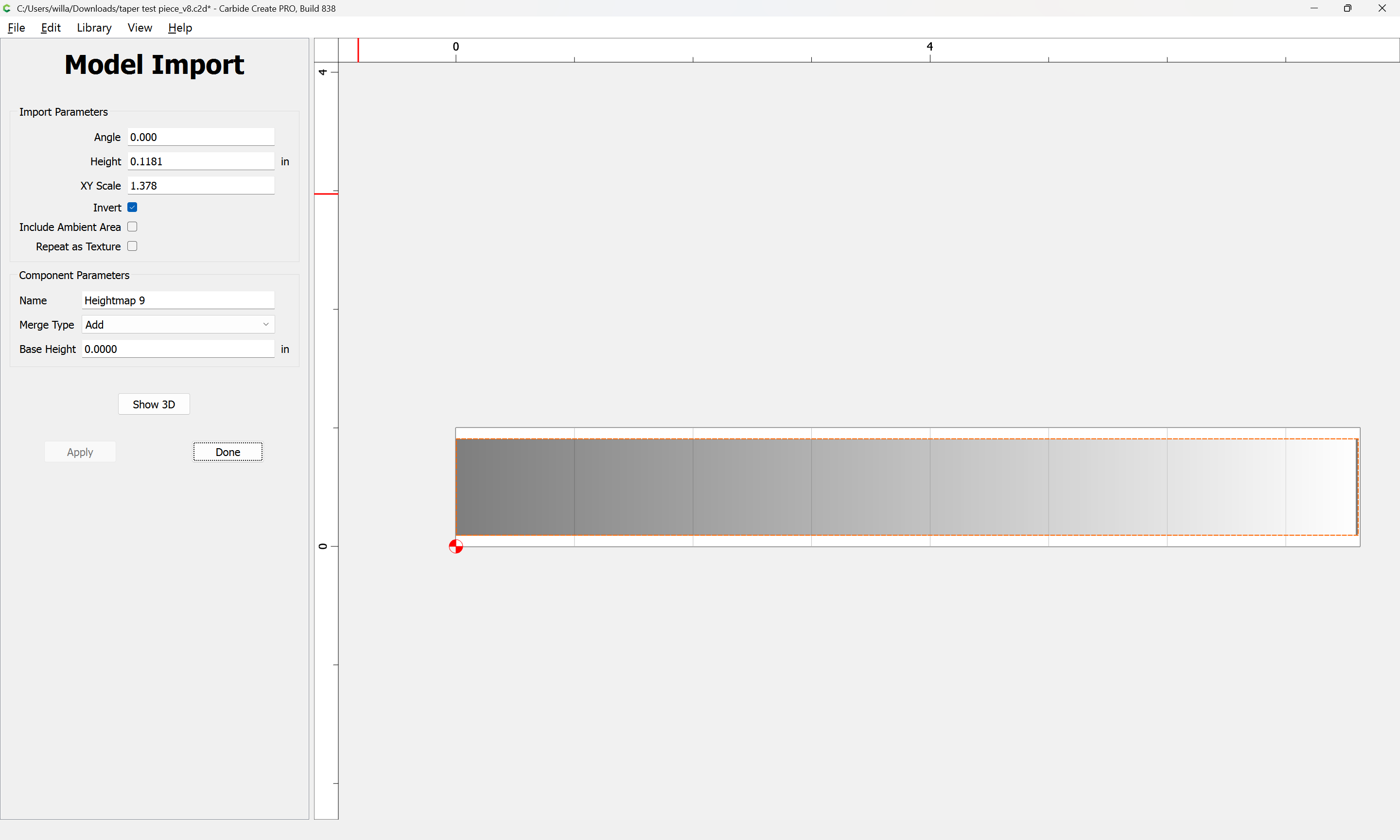Click the Carbide Create app icon in title bar

click(7, 8)
